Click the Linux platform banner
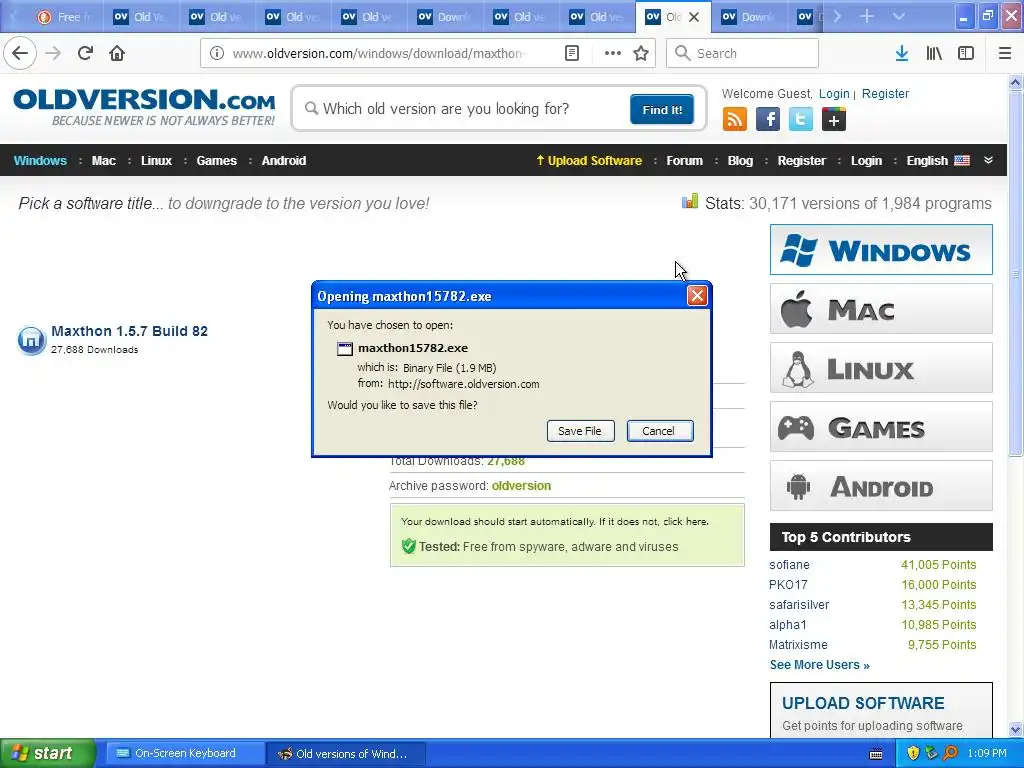 coord(881,368)
